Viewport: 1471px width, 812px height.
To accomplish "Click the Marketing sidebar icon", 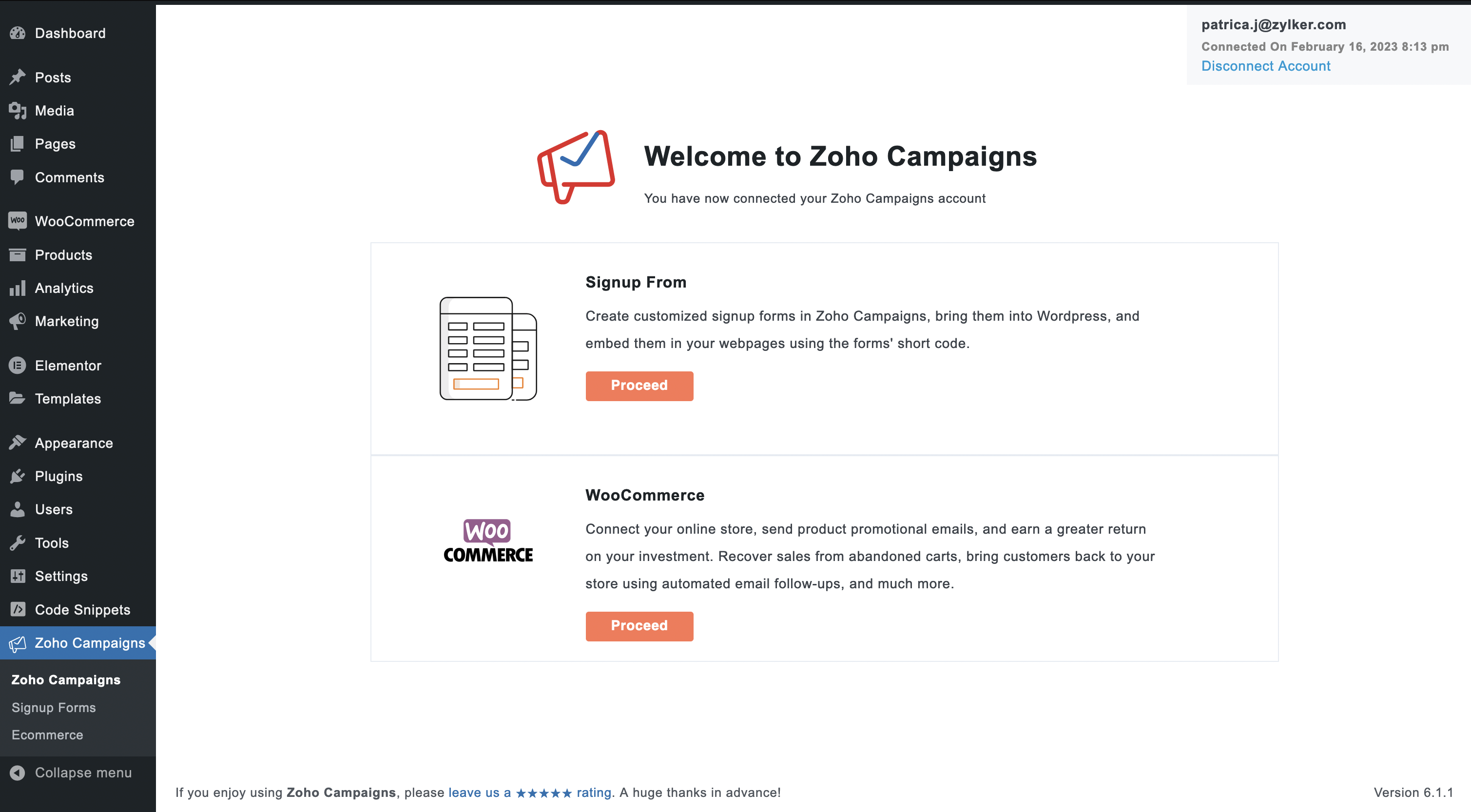I will click(17, 321).
